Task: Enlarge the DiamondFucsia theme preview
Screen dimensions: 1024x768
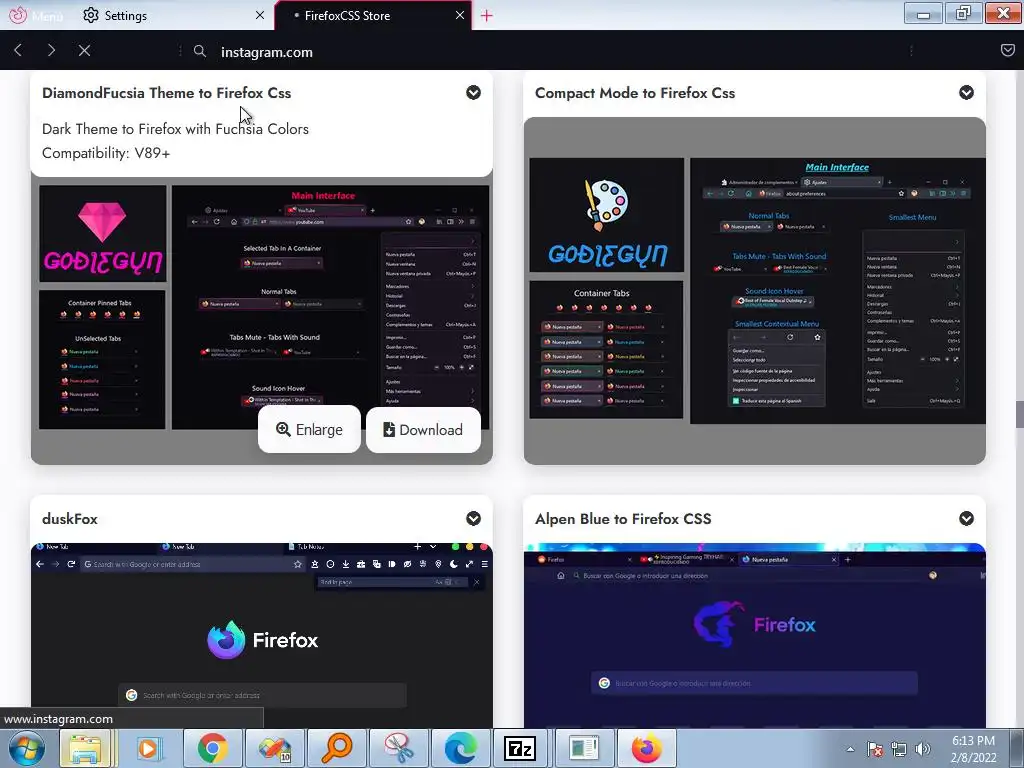Action: (x=310, y=430)
